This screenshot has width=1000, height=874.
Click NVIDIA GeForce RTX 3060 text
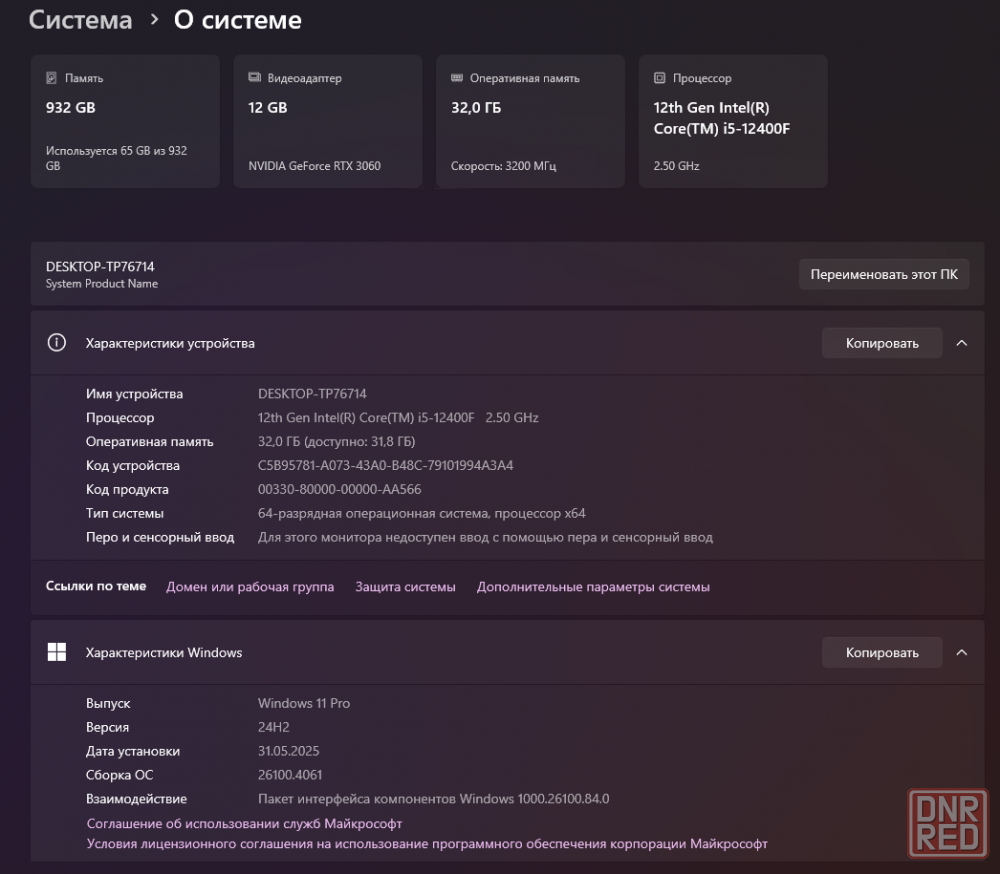pos(314,166)
